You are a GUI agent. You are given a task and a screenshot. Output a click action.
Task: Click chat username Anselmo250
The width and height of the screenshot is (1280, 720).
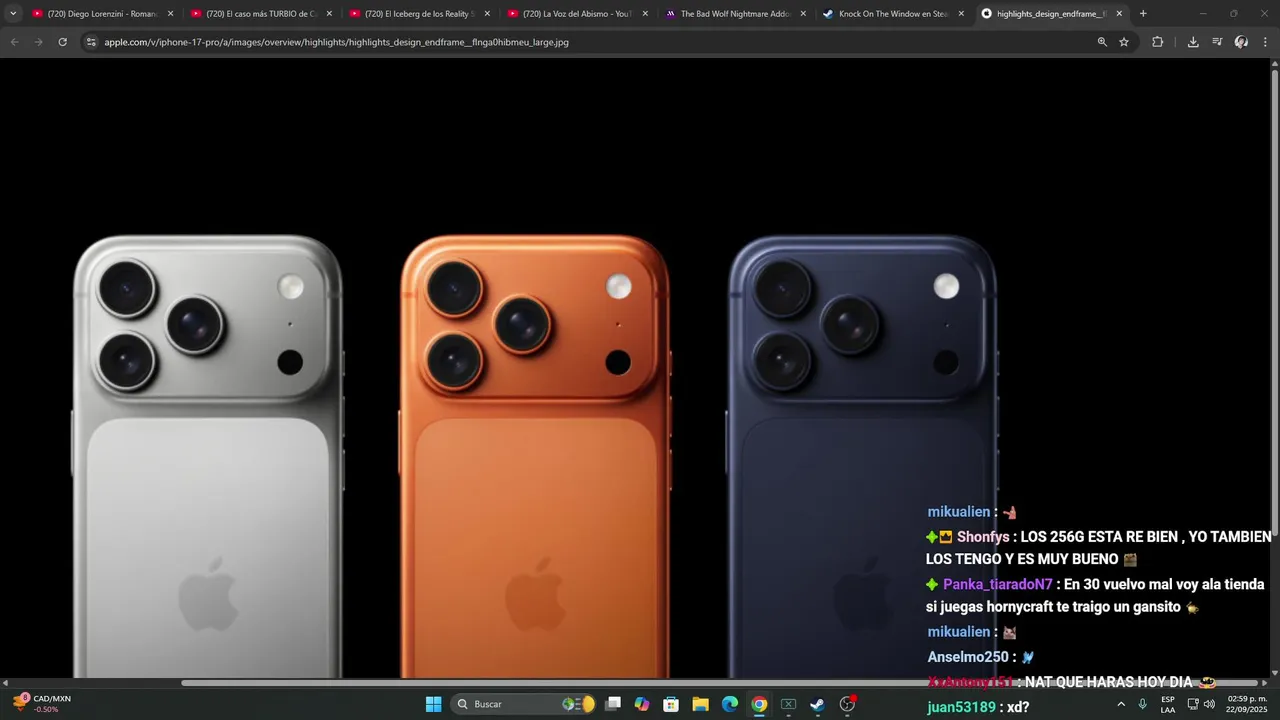pos(968,657)
